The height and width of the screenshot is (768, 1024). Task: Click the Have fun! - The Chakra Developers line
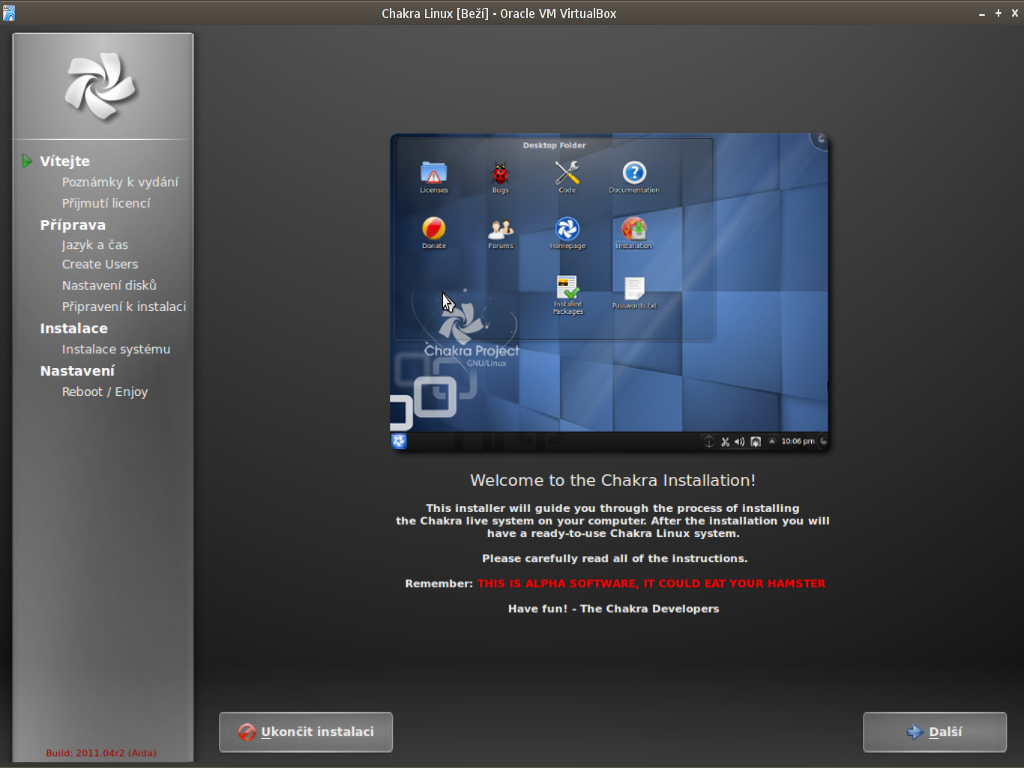(x=614, y=609)
